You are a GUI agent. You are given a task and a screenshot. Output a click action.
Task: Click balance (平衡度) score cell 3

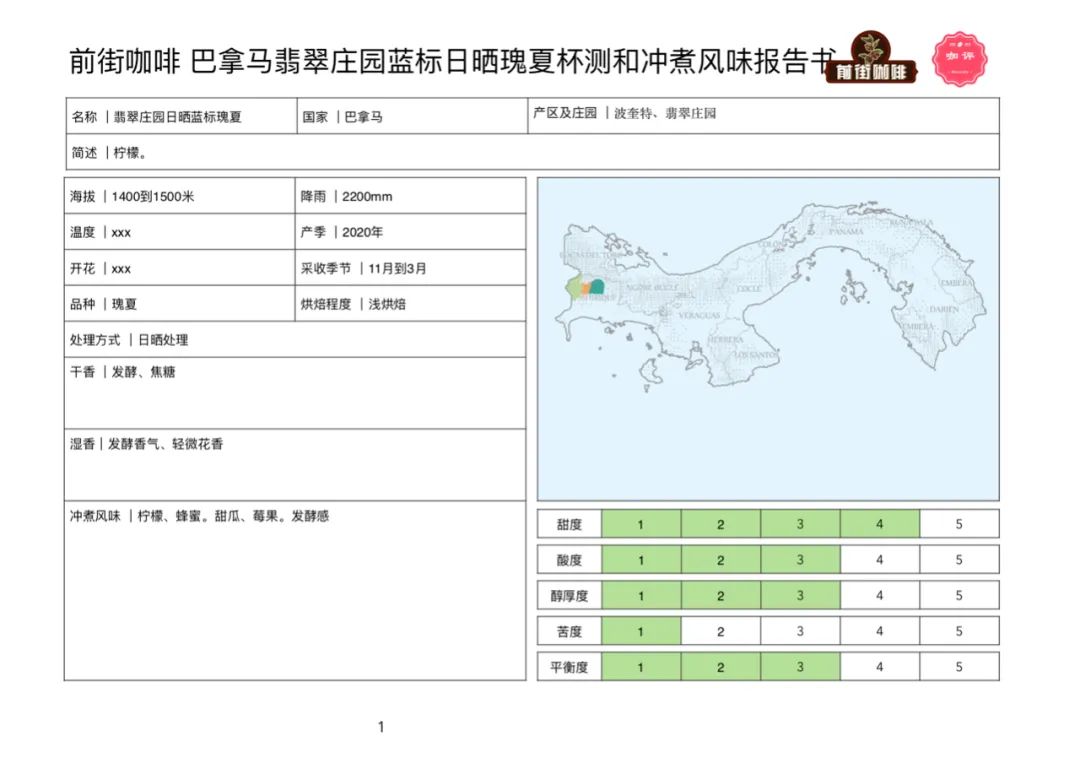click(x=800, y=667)
